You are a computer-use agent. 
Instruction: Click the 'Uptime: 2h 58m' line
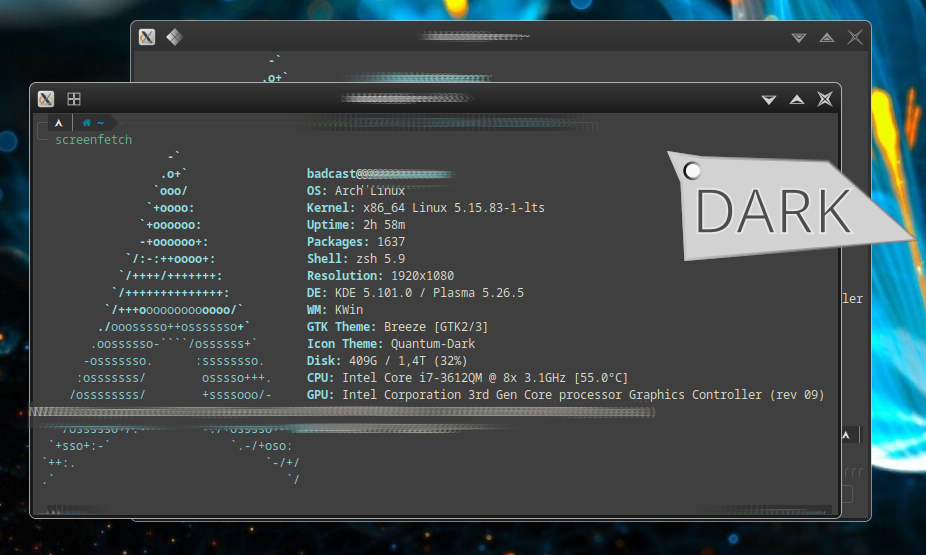coord(356,225)
